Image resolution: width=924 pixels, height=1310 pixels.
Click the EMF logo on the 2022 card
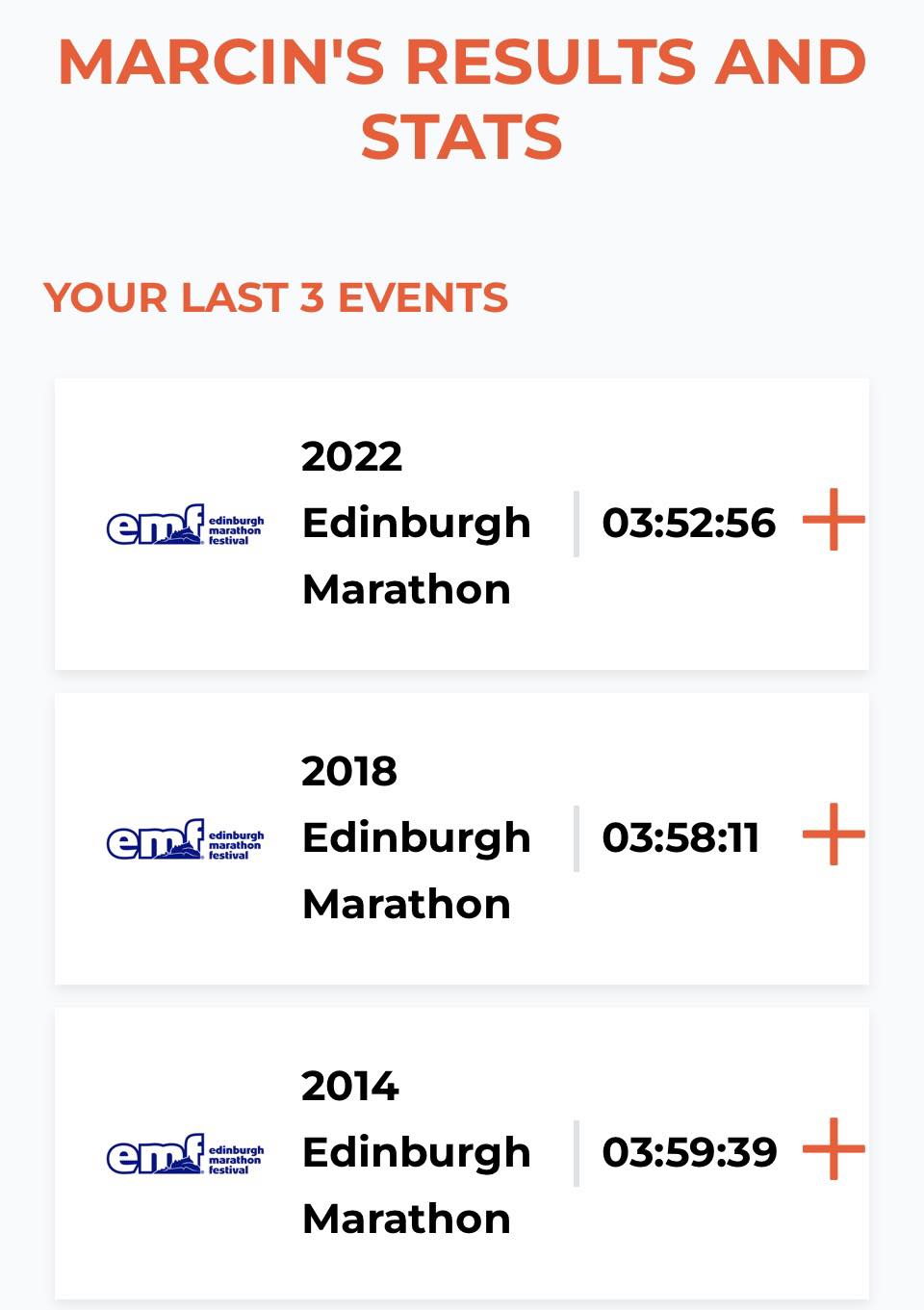coord(185,525)
